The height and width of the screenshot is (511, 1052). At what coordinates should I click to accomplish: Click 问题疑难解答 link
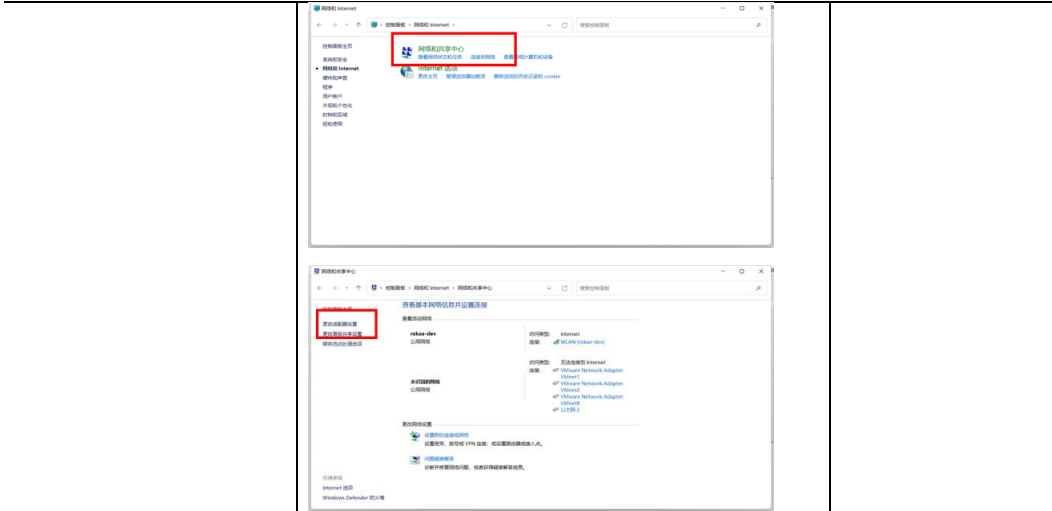tap(439, 459)
